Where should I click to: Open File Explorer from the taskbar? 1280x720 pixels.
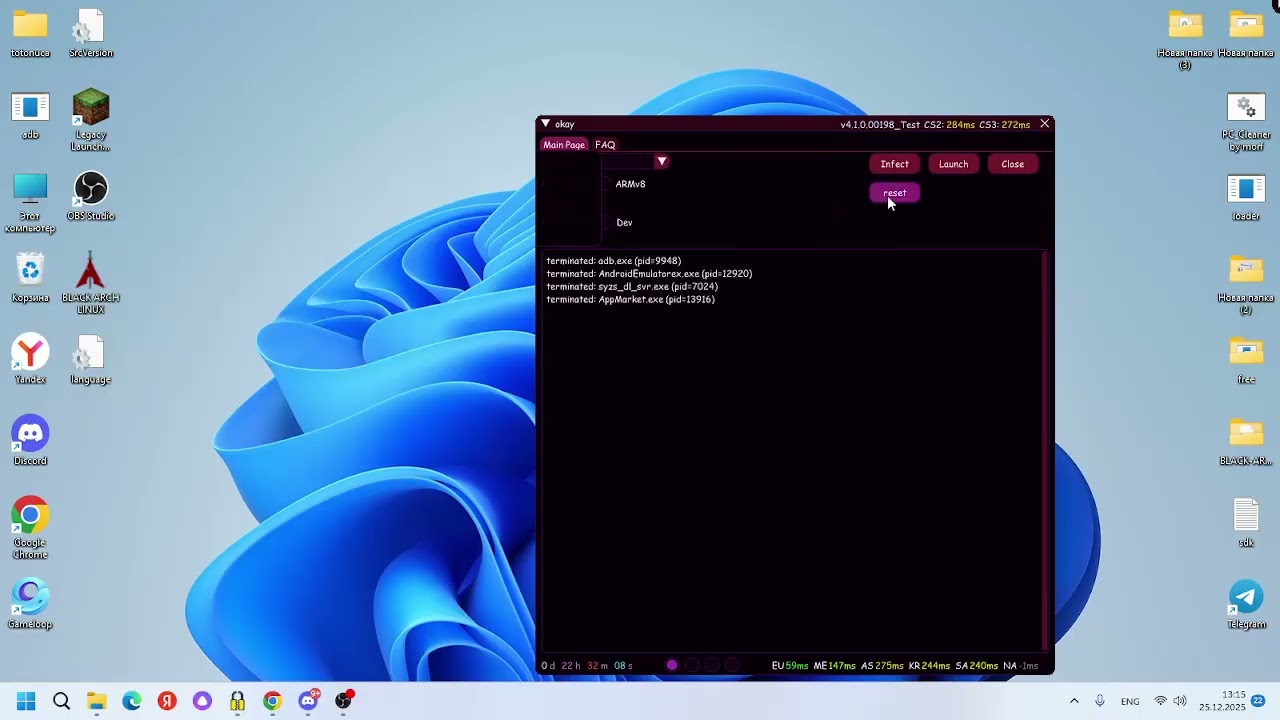click(96, 701)
